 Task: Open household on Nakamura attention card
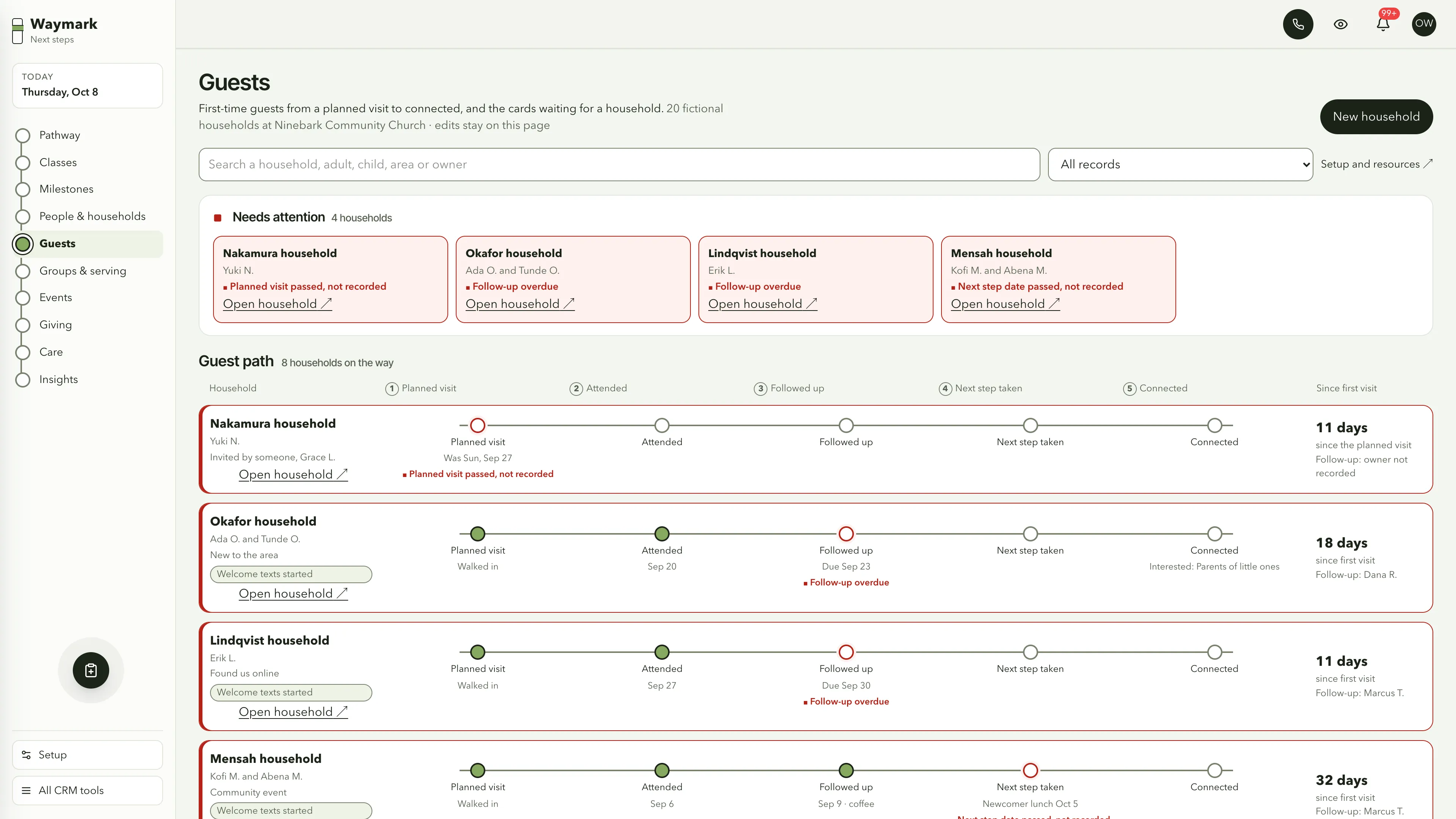278,303
